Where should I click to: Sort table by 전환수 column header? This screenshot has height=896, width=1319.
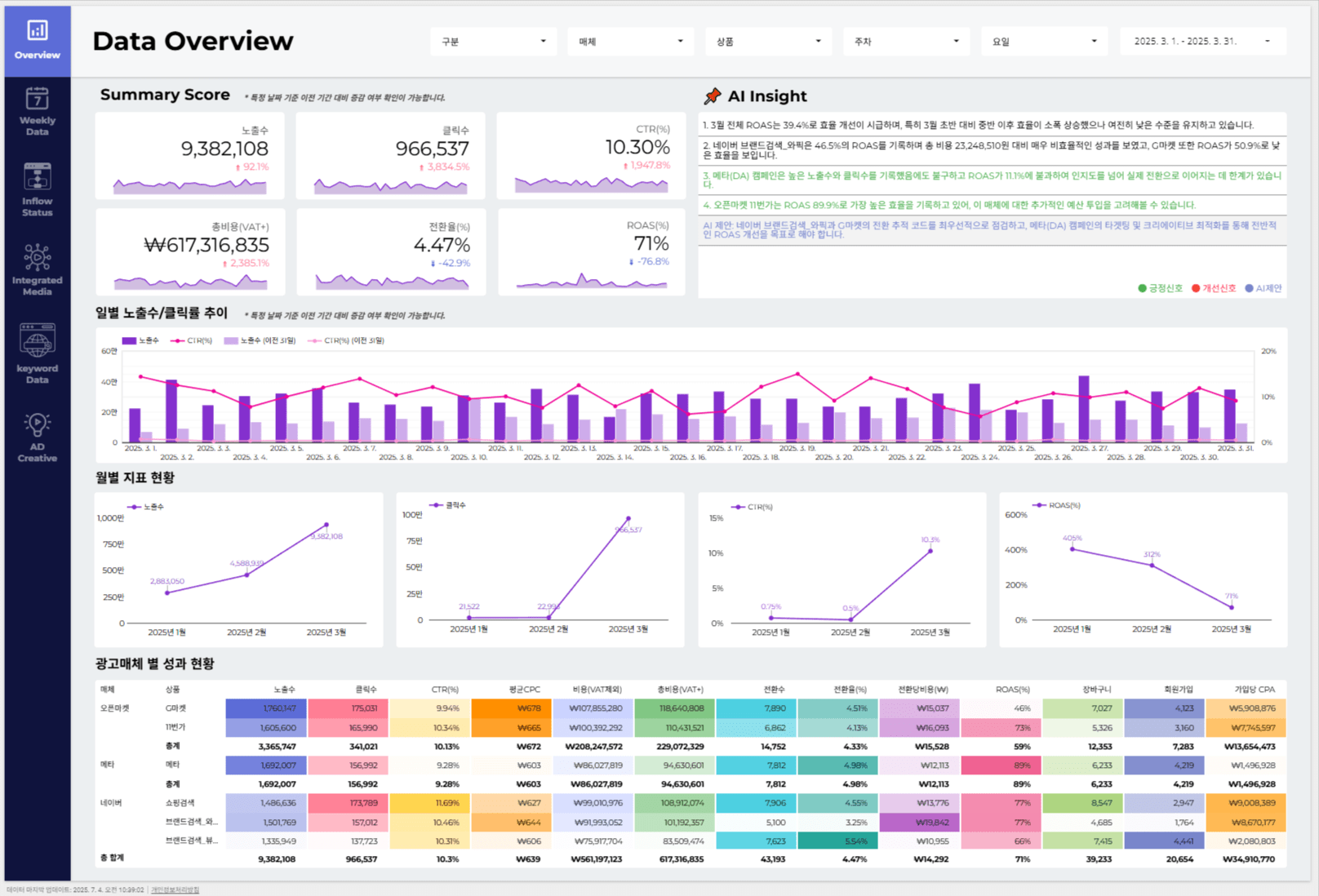(774, 690)
